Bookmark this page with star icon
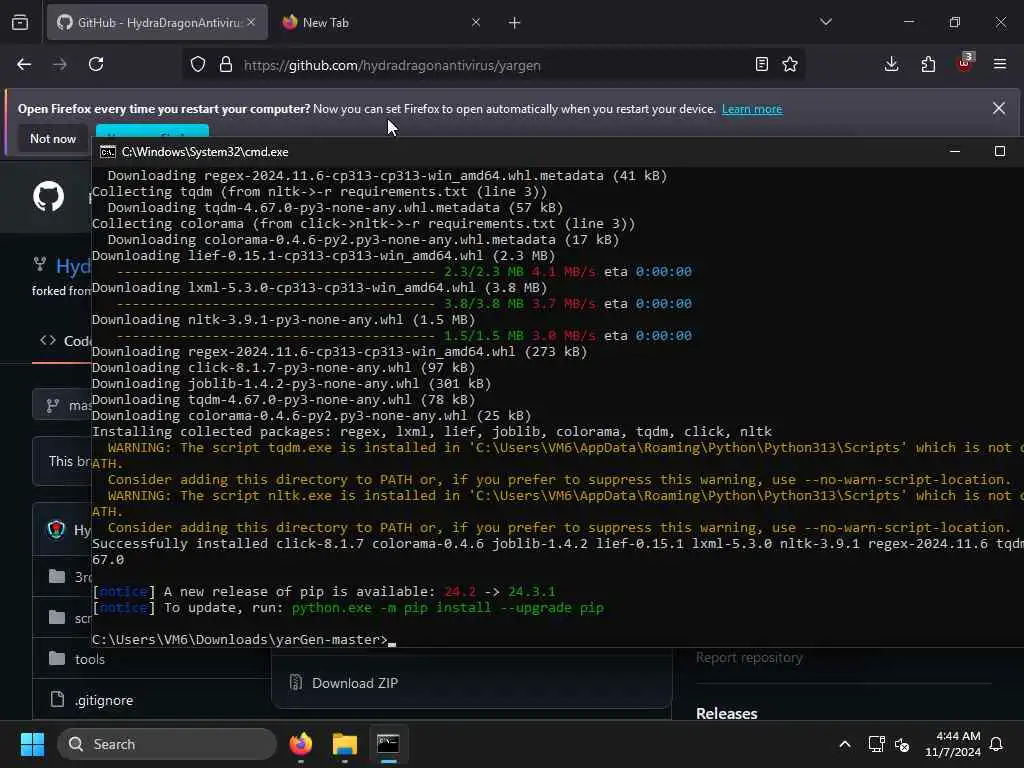 [790, 65]
